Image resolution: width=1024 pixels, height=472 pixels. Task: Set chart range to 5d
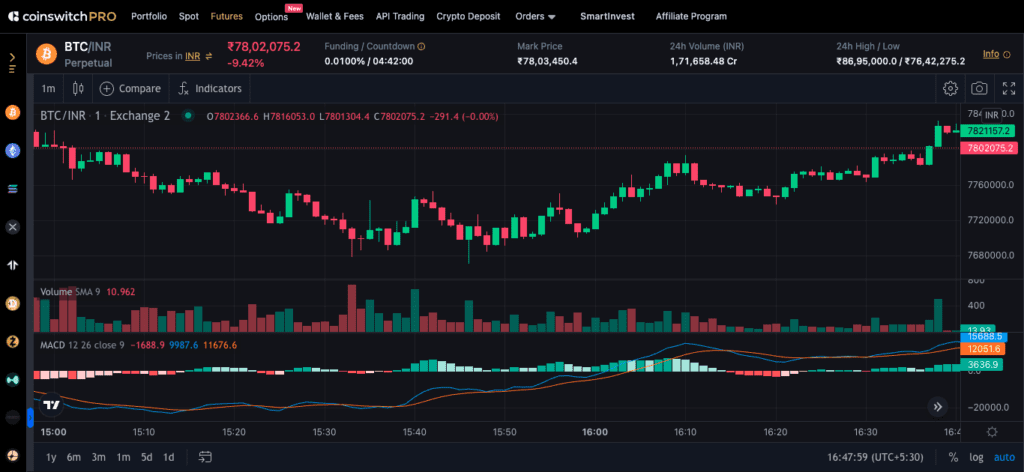coord(147,457)
